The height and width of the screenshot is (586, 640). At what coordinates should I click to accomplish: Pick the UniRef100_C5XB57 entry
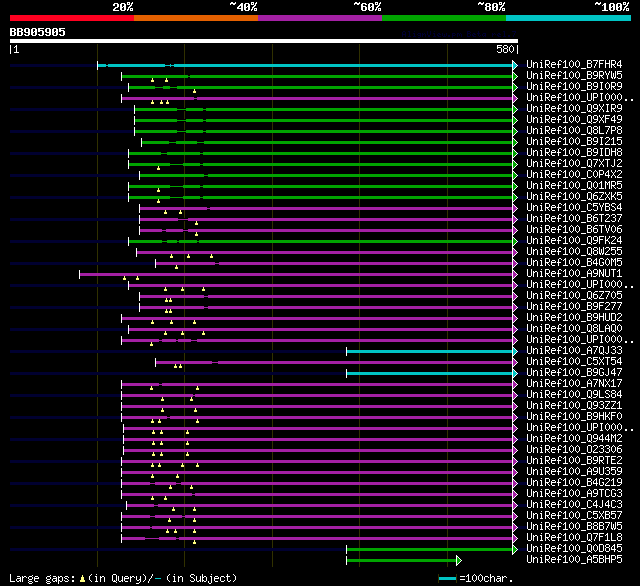pos(574,516)
